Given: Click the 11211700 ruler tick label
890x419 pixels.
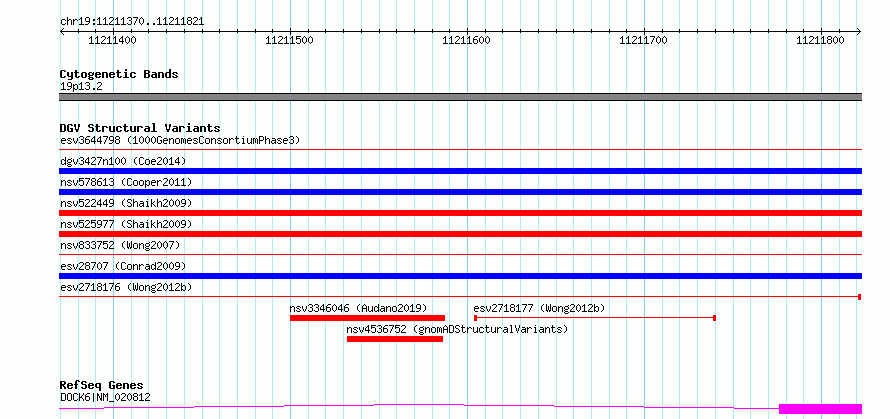Looking at the screenshot, I should tap(644, 40).
